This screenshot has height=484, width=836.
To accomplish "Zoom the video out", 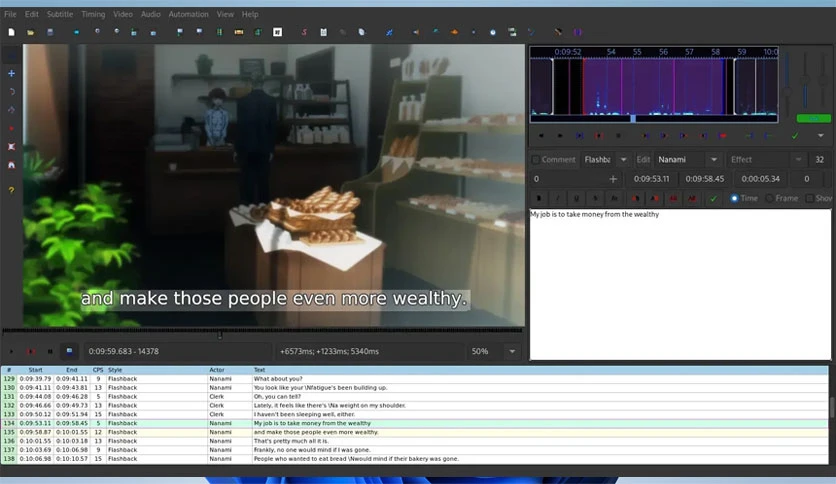I will pos(116,32).
